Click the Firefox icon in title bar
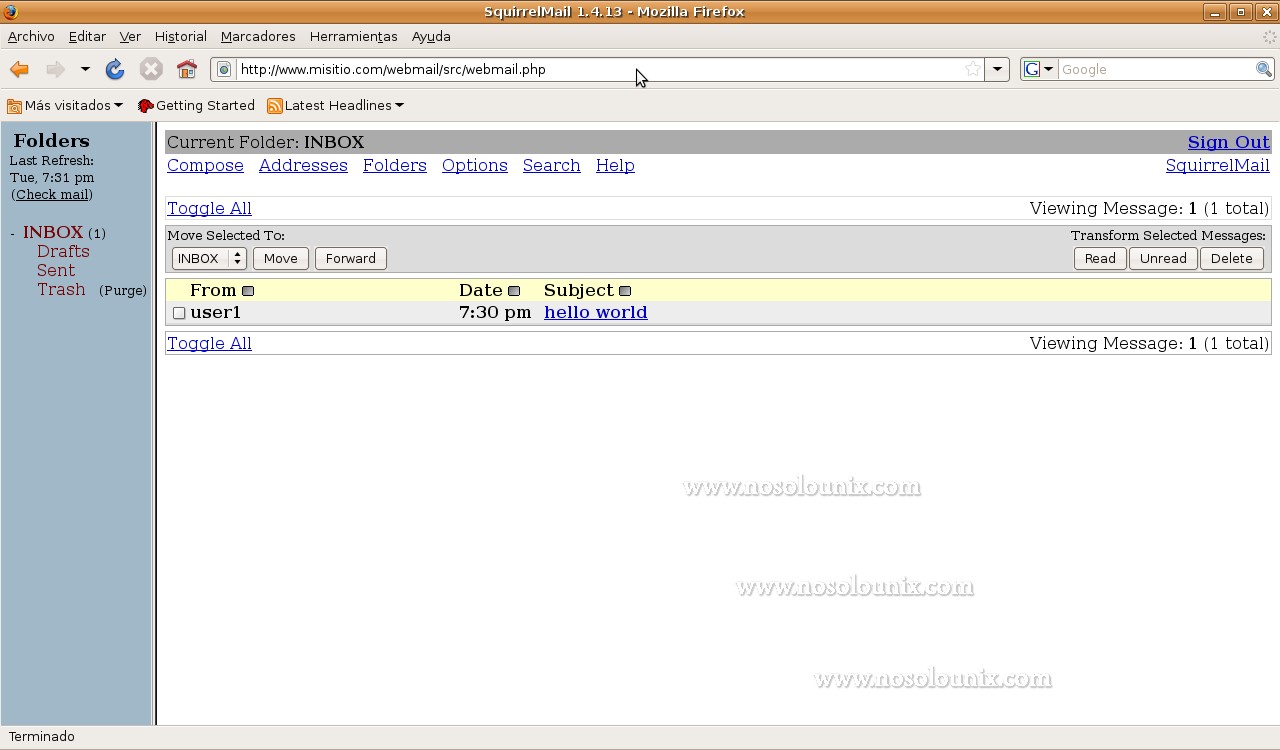The height and width of the screenshot is (750, 1280). coord(10,12)
